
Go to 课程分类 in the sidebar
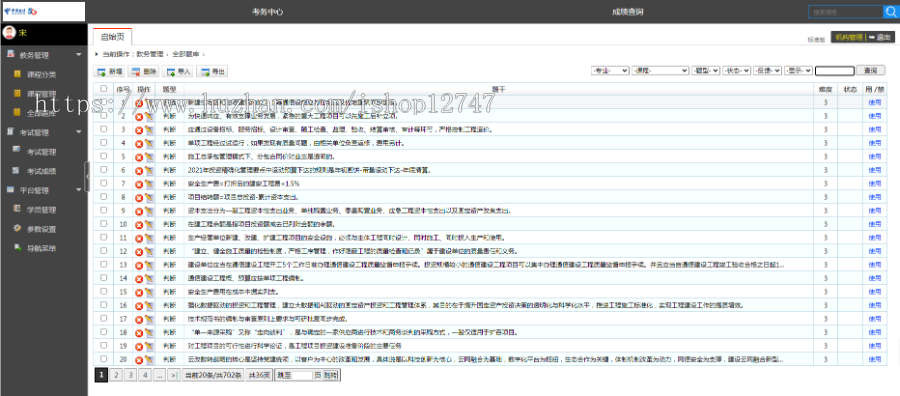41,75
